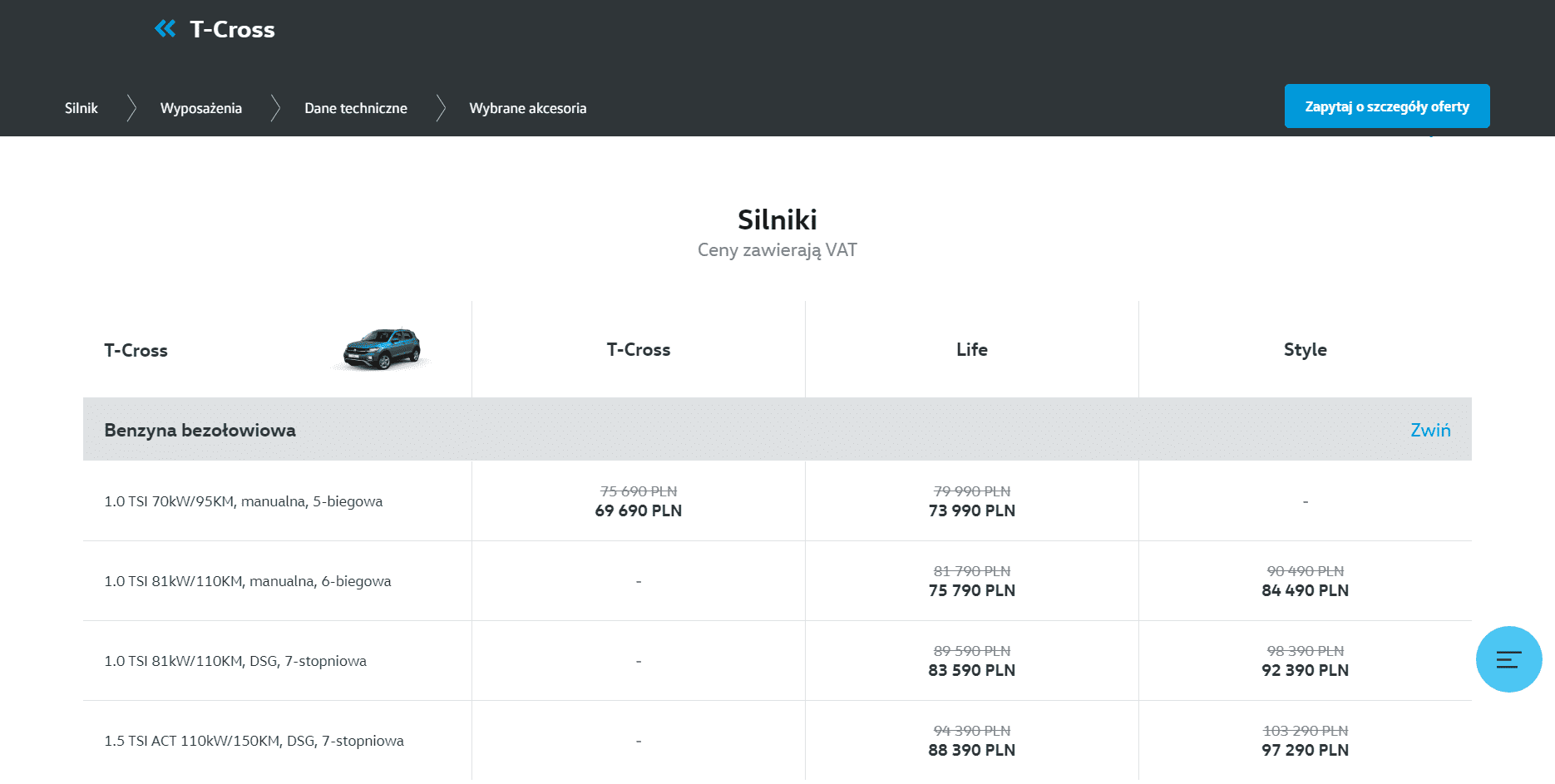Click price 88 390 PLN
This screenshot has width=1555, height=784.
972,750
